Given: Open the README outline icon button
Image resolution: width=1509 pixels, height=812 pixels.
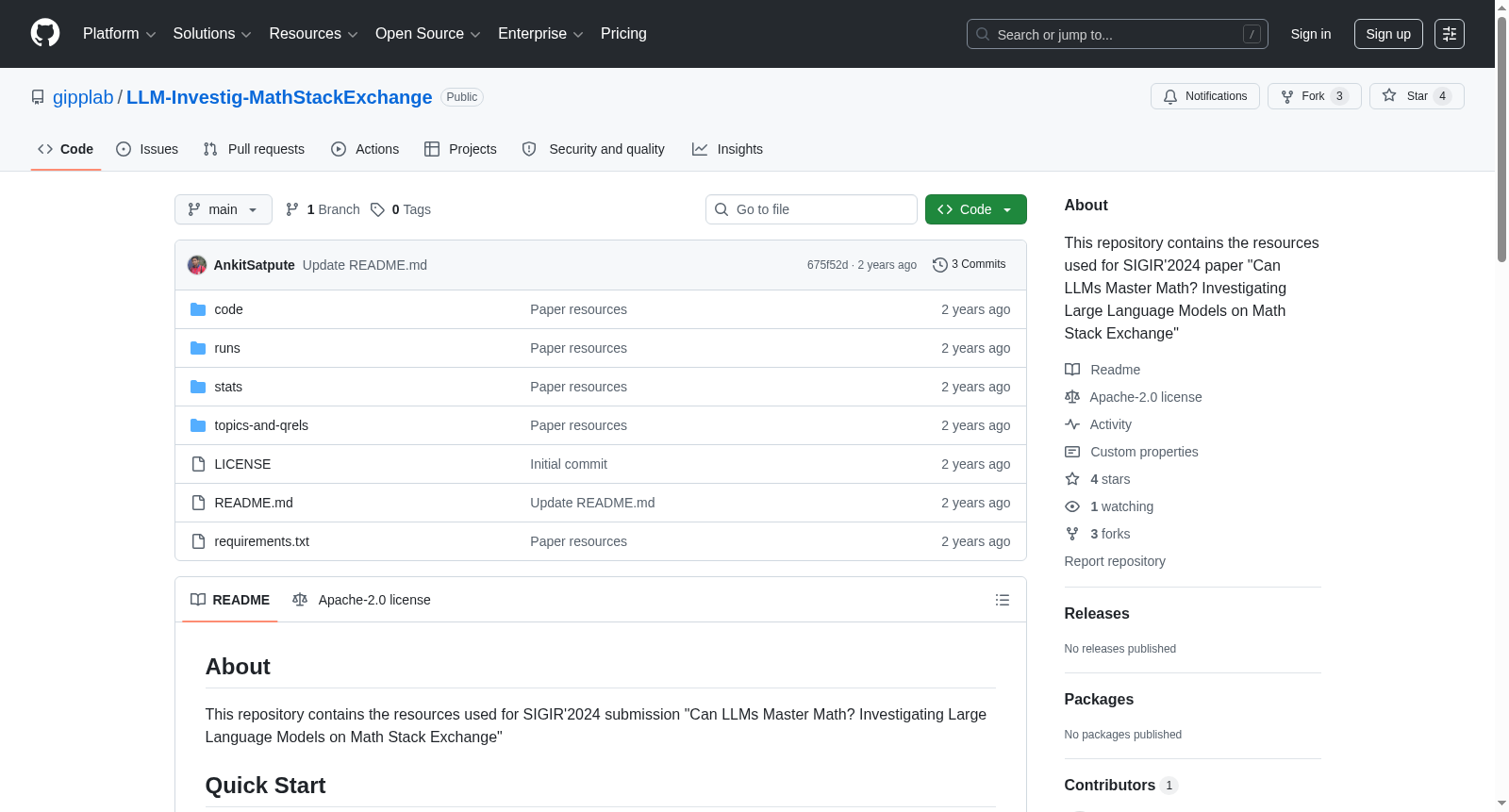Looking at the screenshot, I should pyautogui.click(x=1003, y=600).
